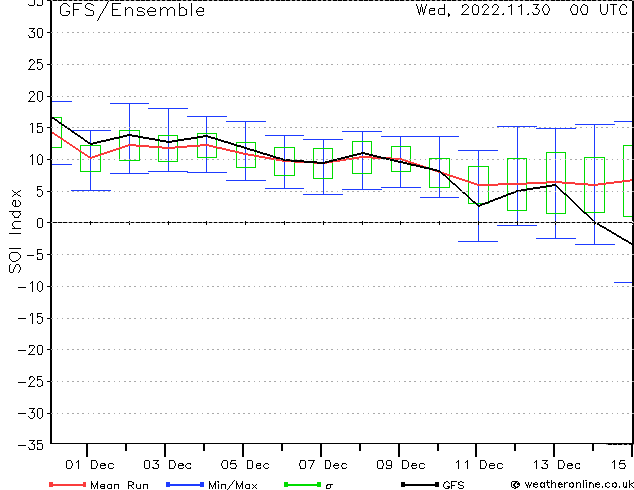Click the green sigma legend line
The height and width of the screenshot is (490, 634).
tap(302, 484)
